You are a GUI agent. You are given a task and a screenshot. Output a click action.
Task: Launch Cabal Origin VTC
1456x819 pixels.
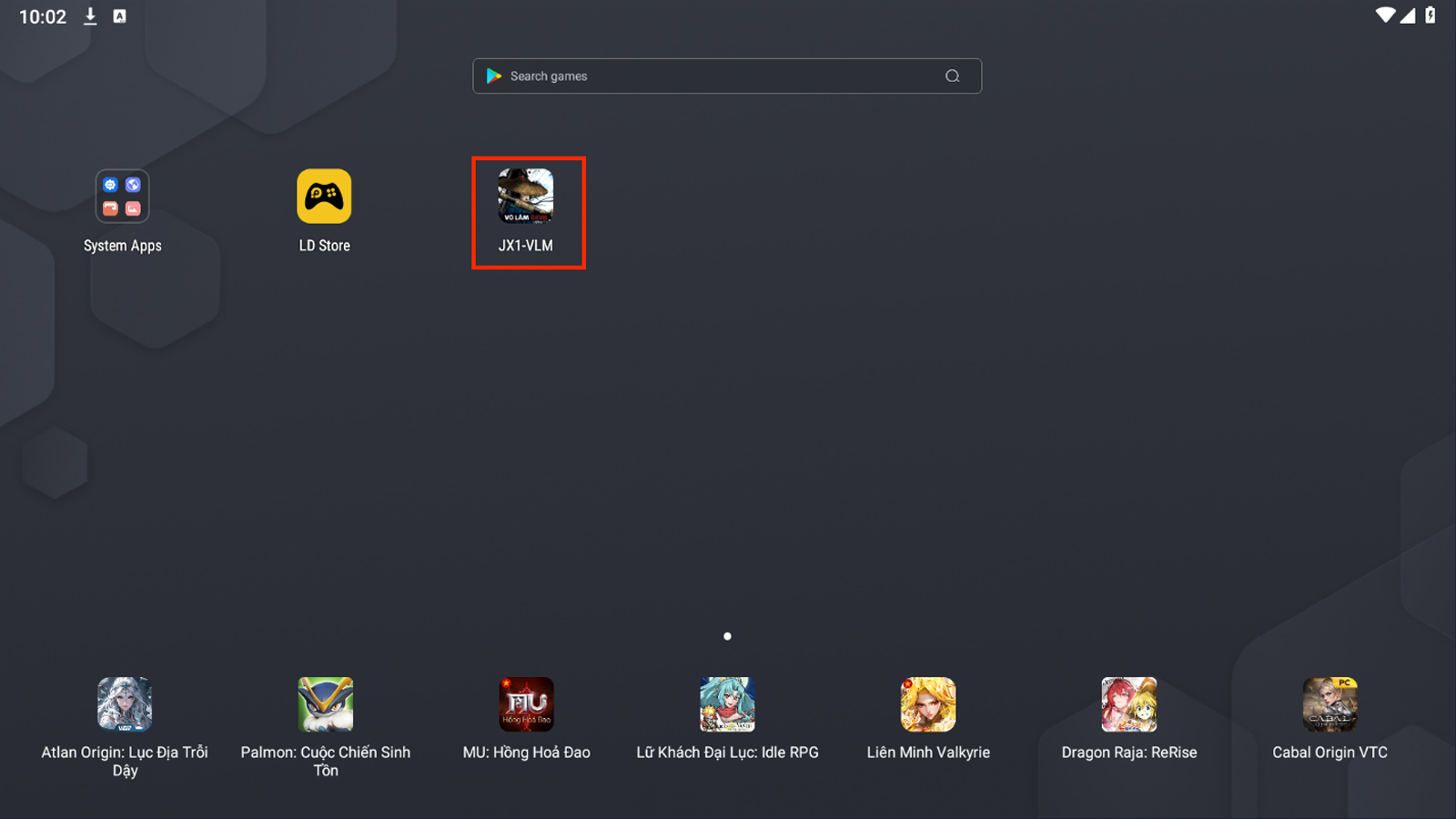click(x=1330, y=704)
